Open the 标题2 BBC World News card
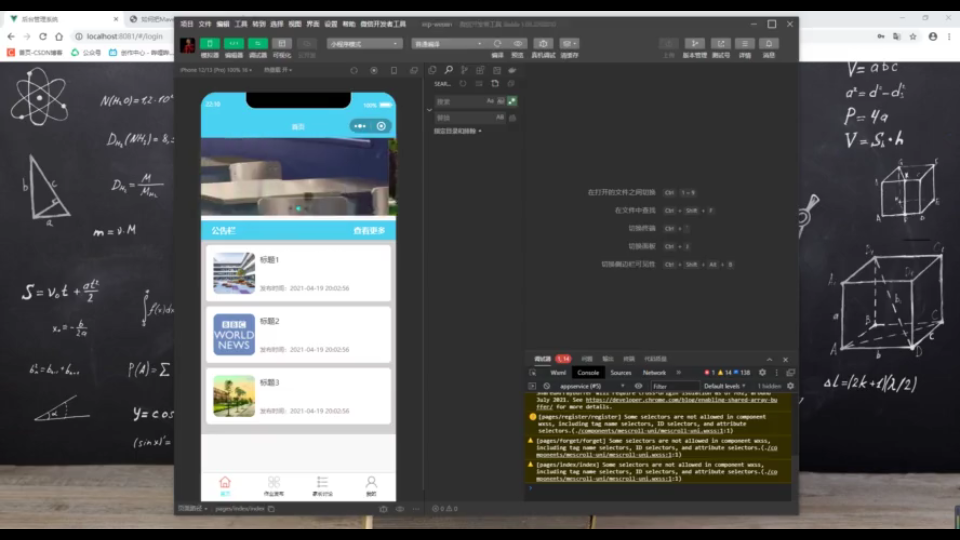The width and height of the screenshot is (960, 540). click(x=298, y=335)
